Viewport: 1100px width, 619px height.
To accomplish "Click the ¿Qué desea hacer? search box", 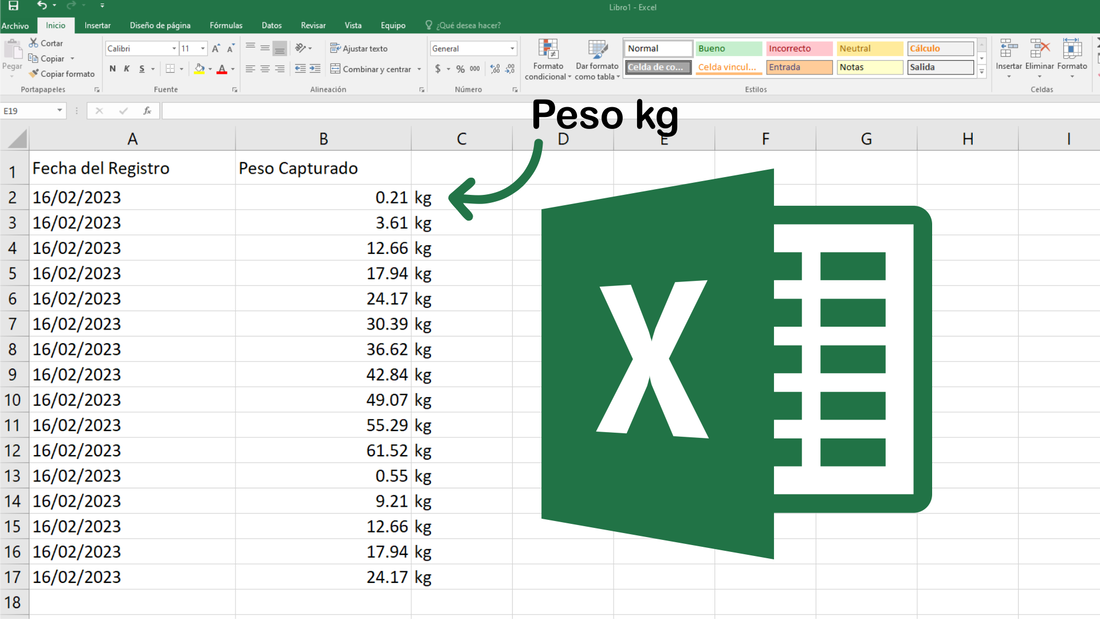I will coord(464,25).
